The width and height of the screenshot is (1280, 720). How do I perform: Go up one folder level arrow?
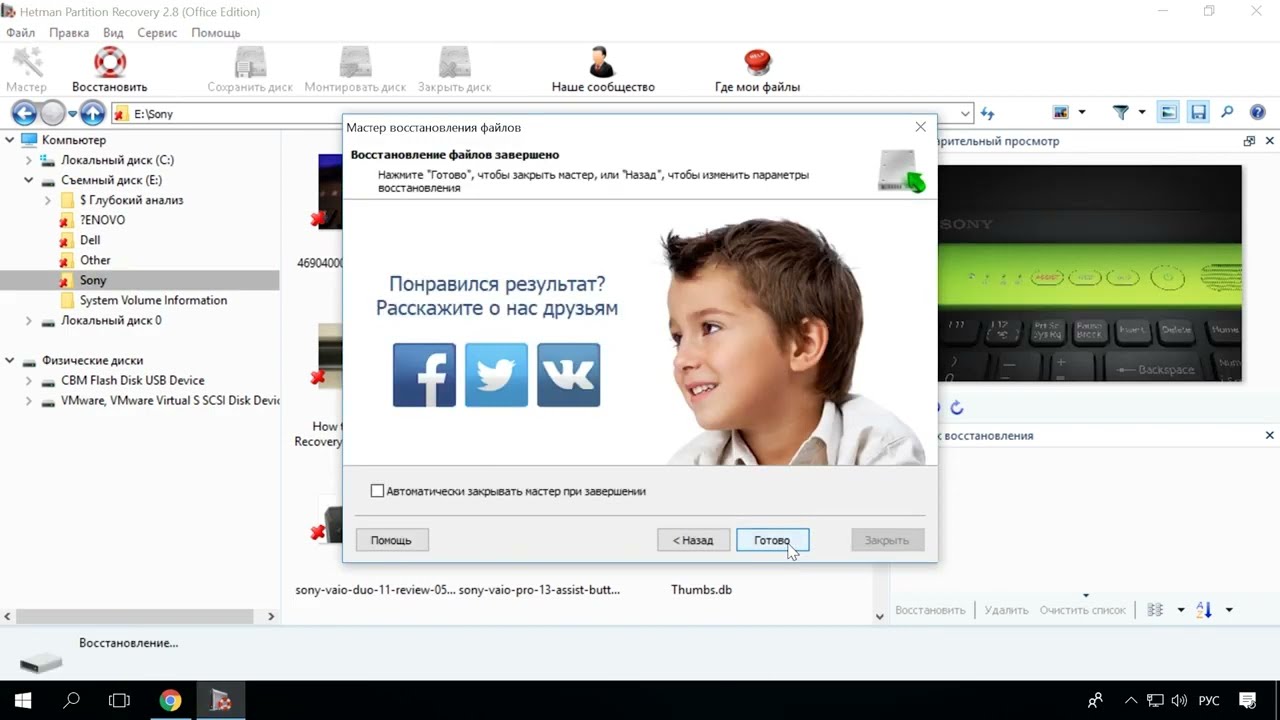[93, 113]
